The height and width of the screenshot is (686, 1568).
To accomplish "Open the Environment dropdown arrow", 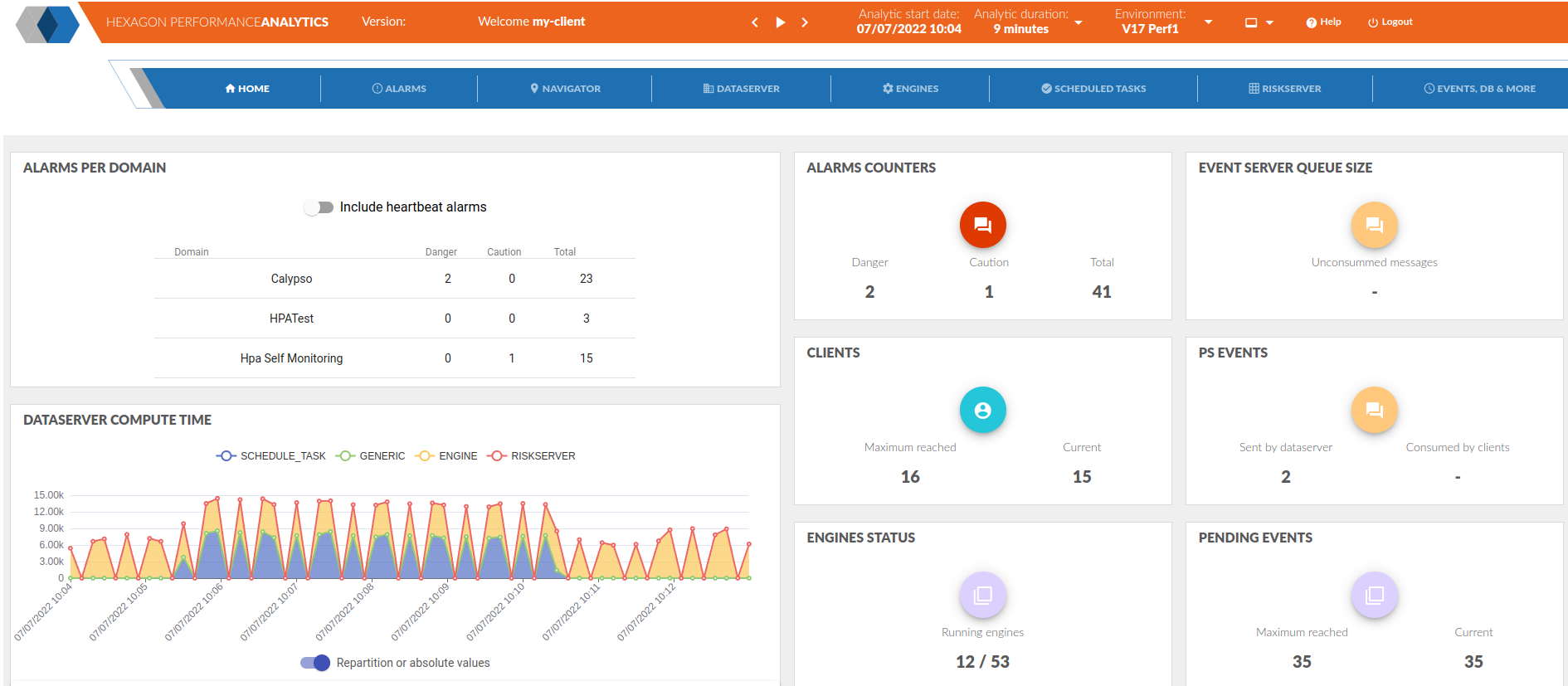I will (1208, 22).
